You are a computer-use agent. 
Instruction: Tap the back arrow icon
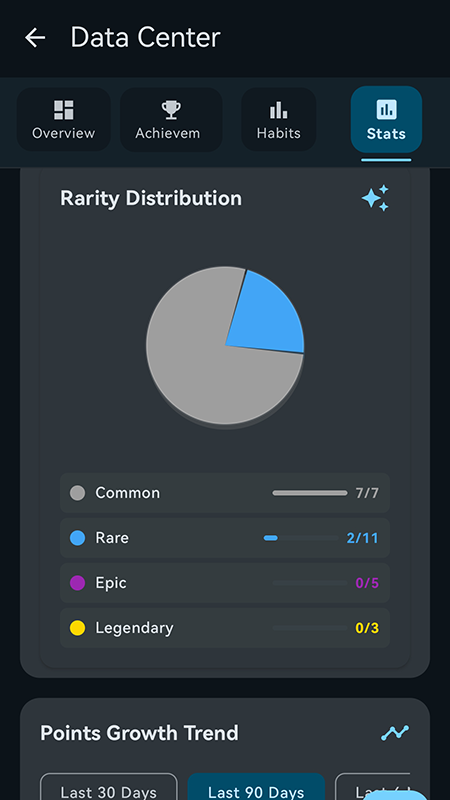click(35, 38)
